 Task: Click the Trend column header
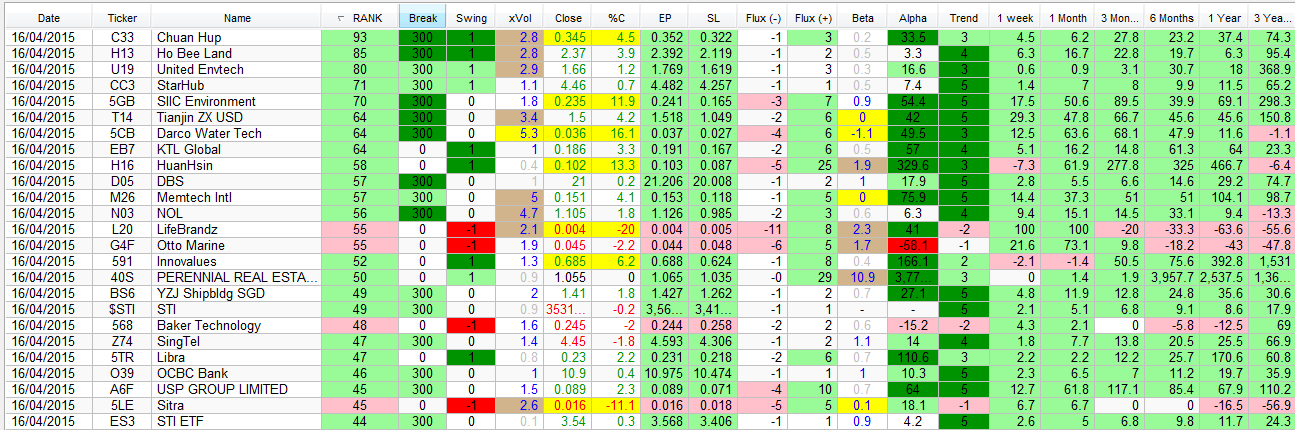click(964, 18)
